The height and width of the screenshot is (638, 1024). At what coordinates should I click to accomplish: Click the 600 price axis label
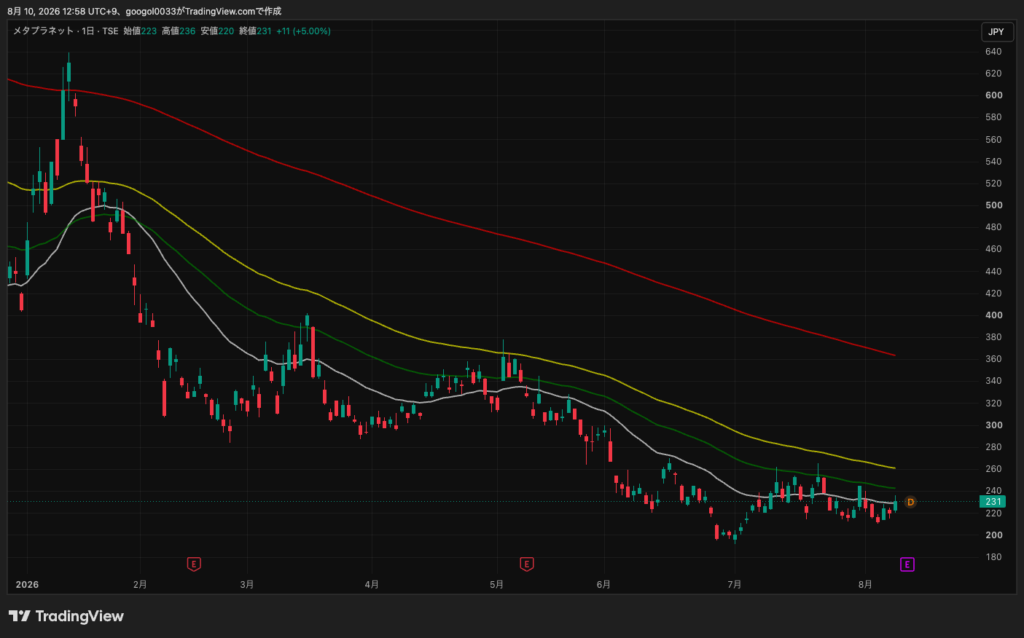coord(993,95)
